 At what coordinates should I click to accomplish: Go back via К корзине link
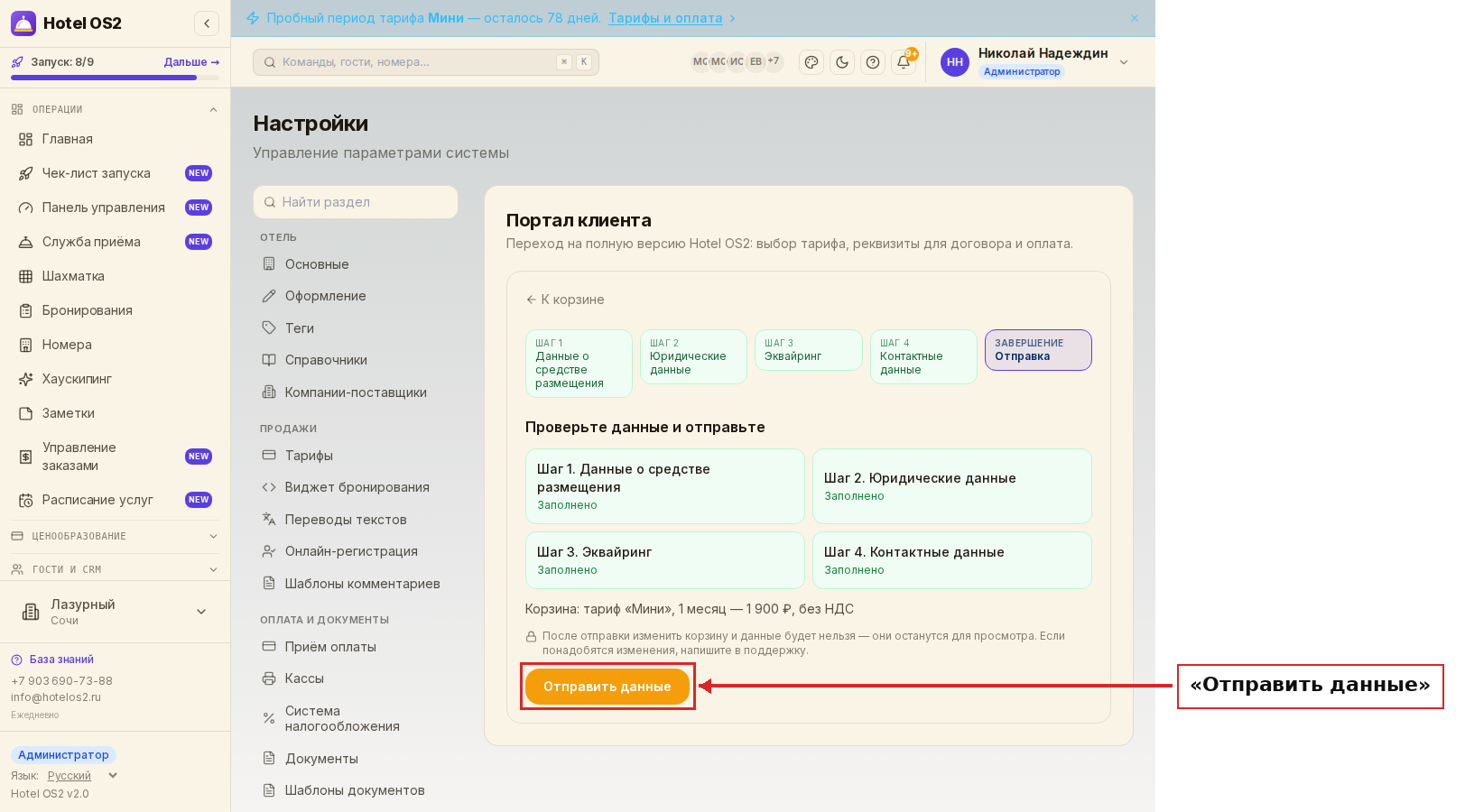[566, 300]
